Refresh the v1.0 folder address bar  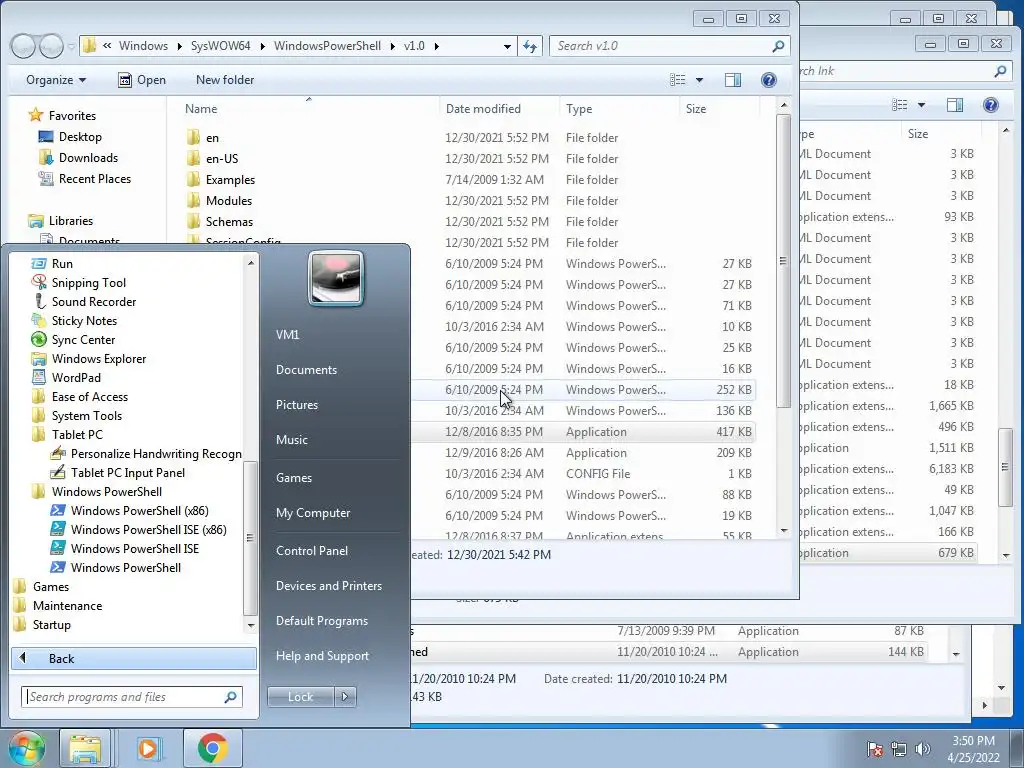point(530,46)
